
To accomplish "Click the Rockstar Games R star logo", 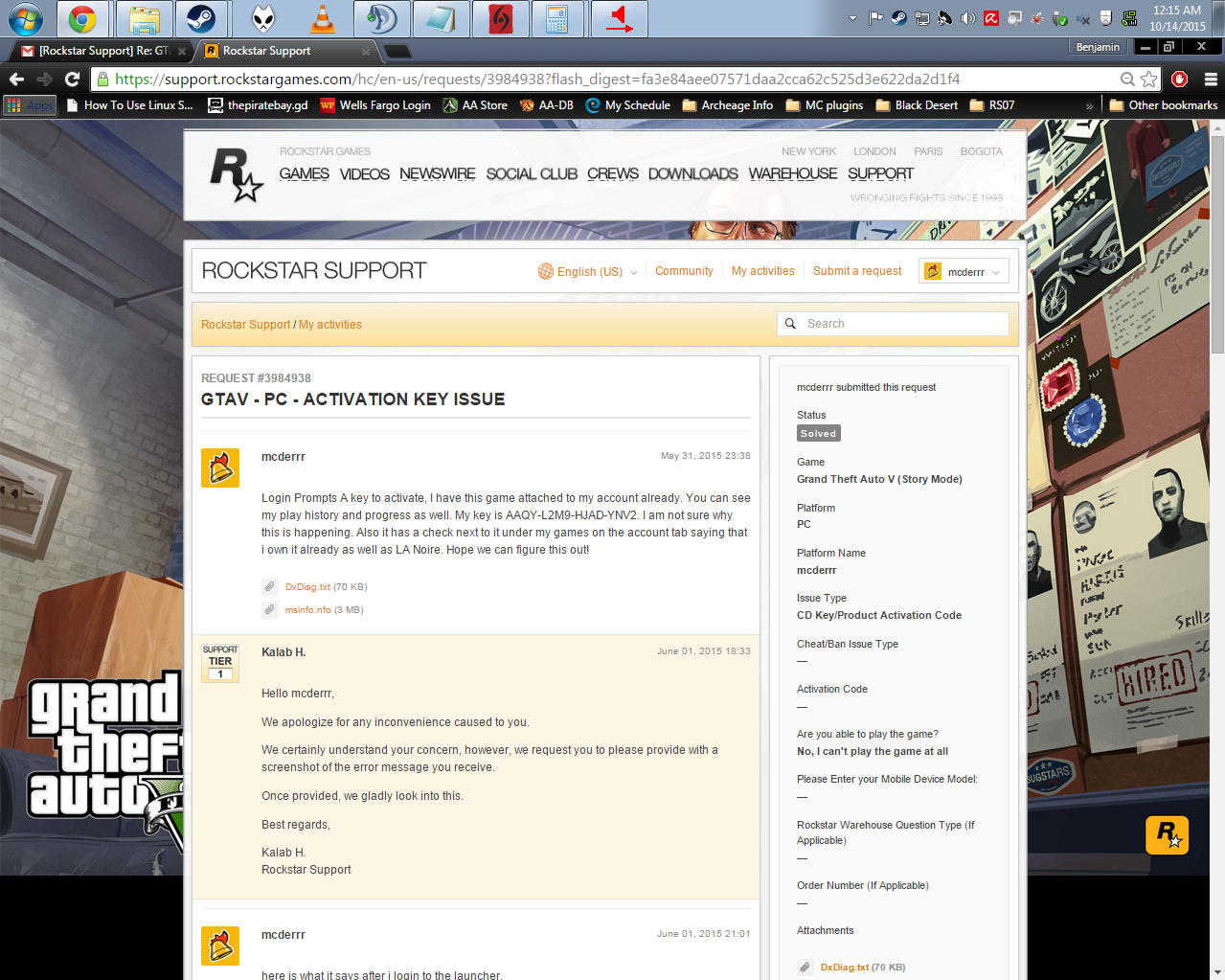I will pyautogui.click(x=236, y=174).
